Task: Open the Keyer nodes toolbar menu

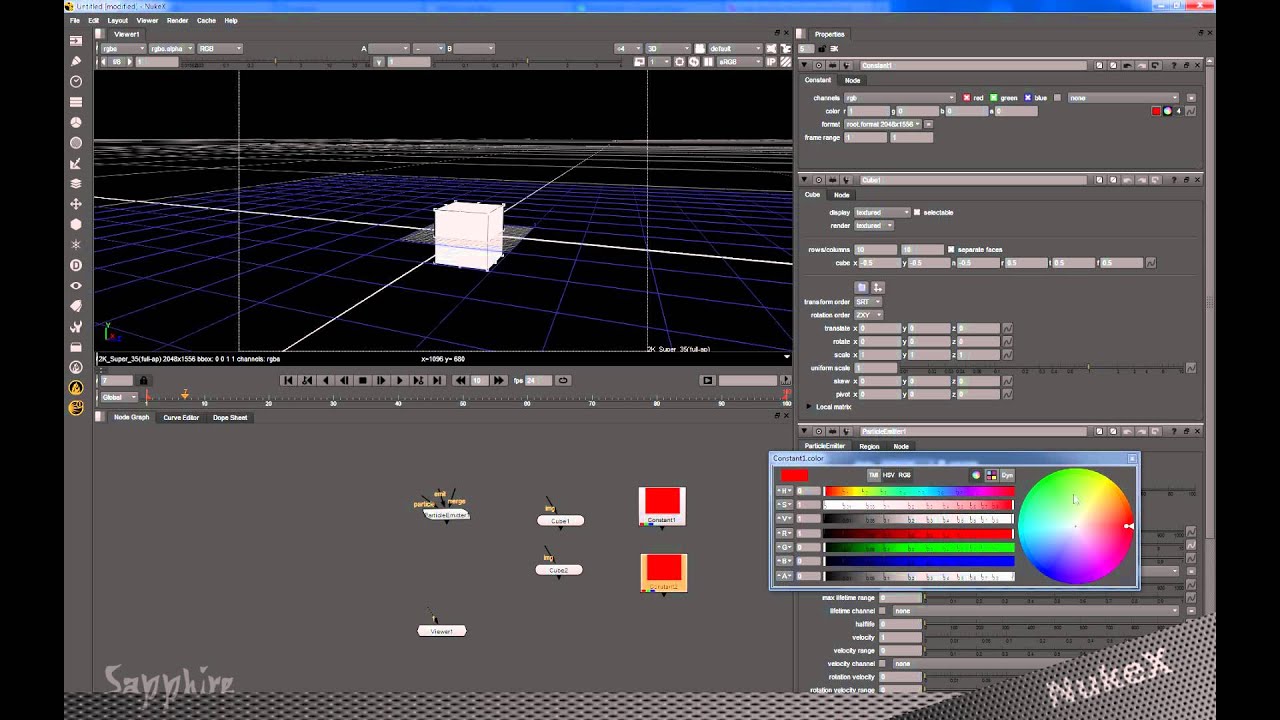Action: point(76,143)
